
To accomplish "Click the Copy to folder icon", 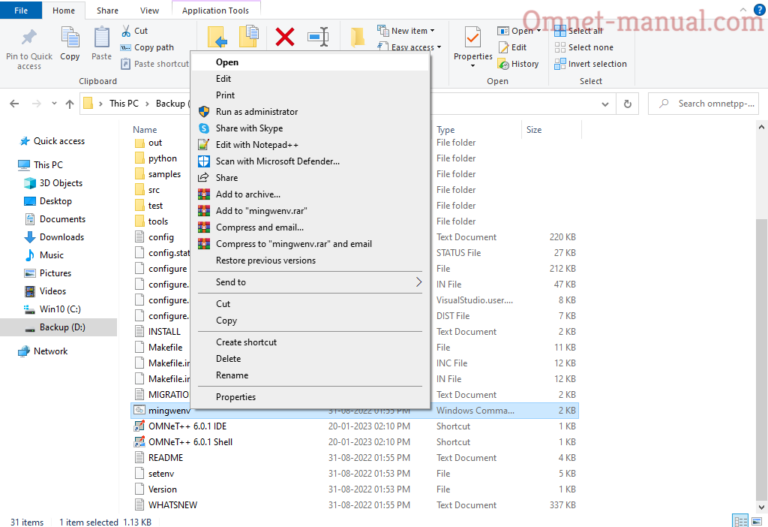I will coord(249,37).
